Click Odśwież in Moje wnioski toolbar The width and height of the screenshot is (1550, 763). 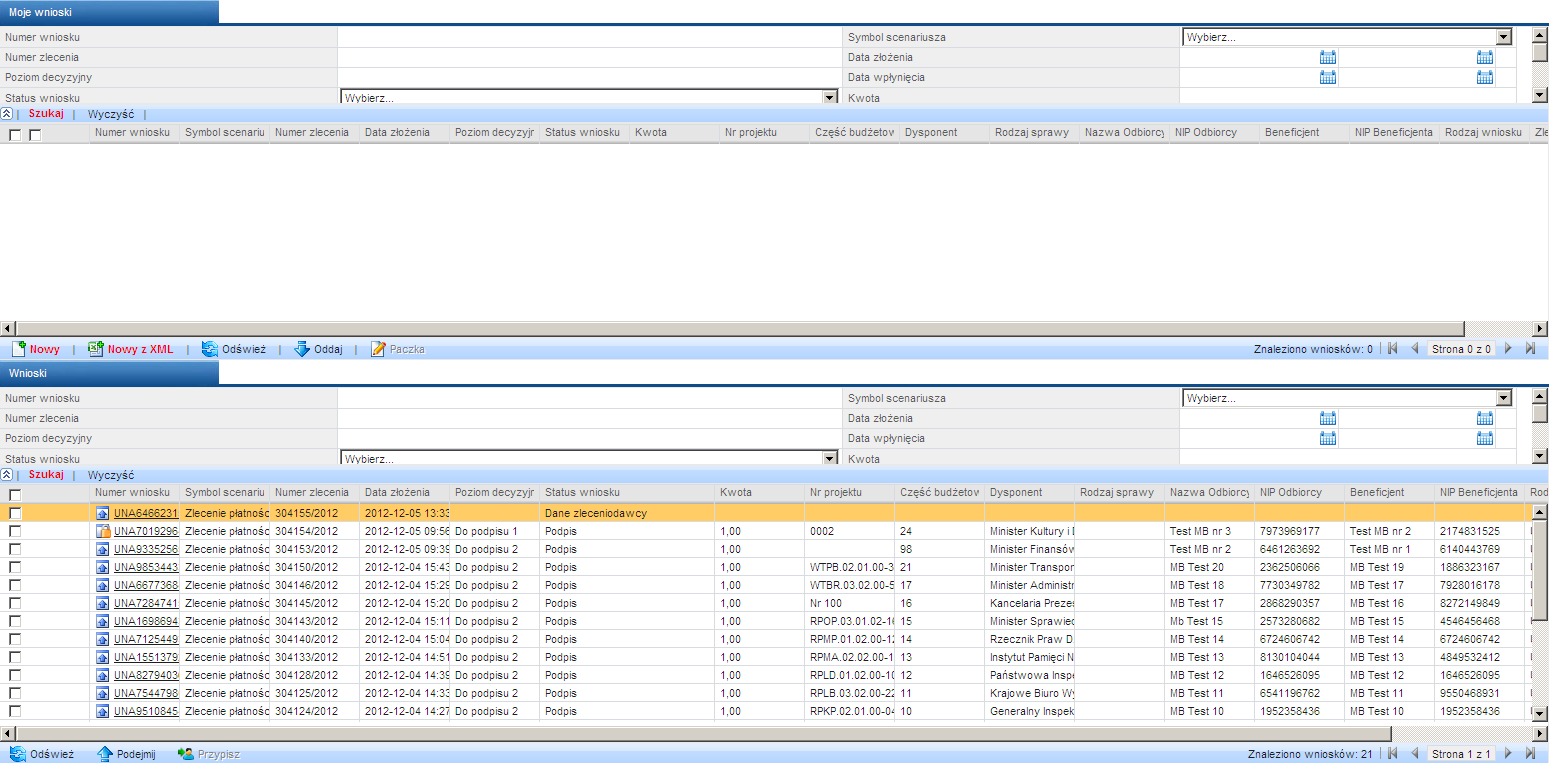(234, 349)
